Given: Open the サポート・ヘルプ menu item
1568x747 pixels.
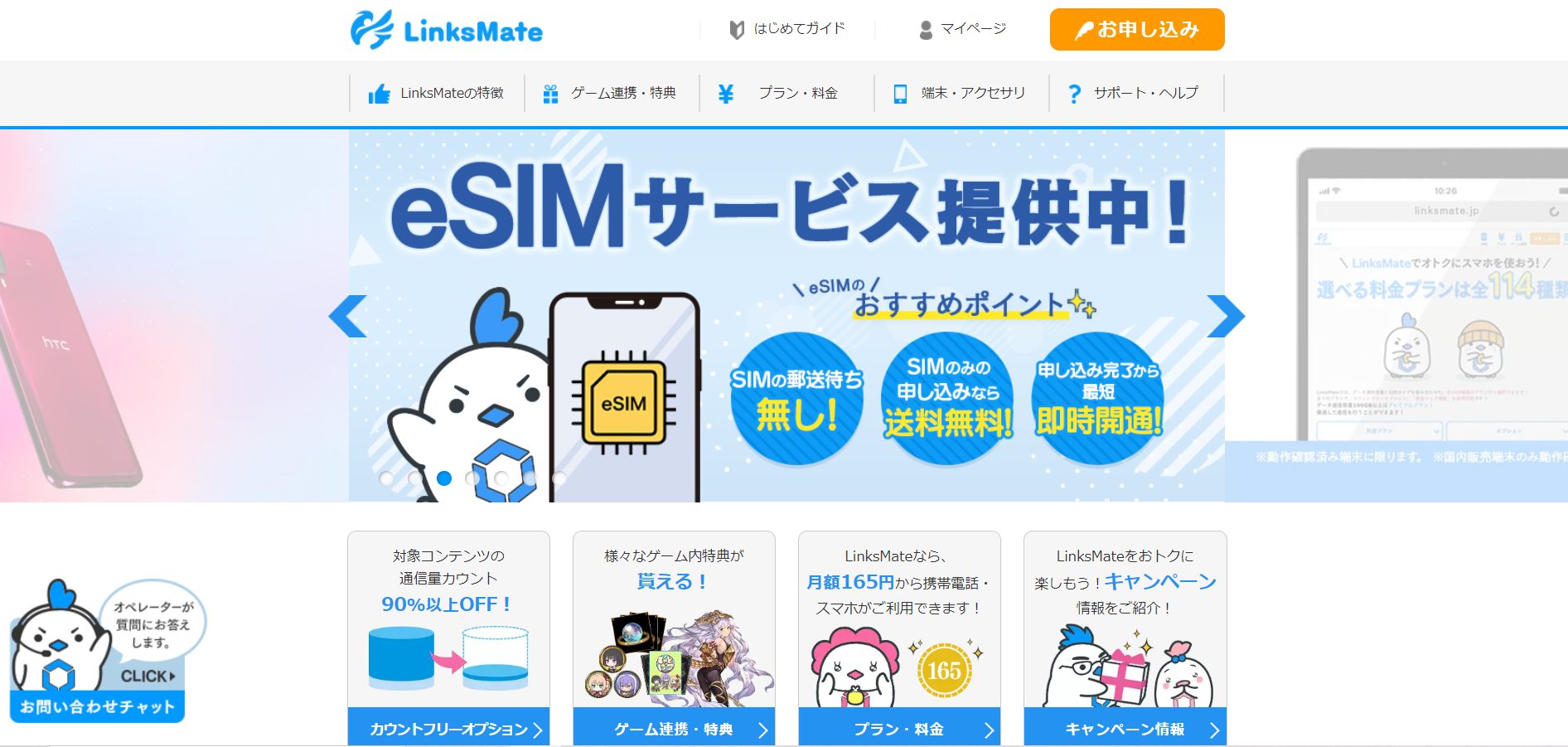Looking at the screenshot, I should click(x=1136, y=93).
